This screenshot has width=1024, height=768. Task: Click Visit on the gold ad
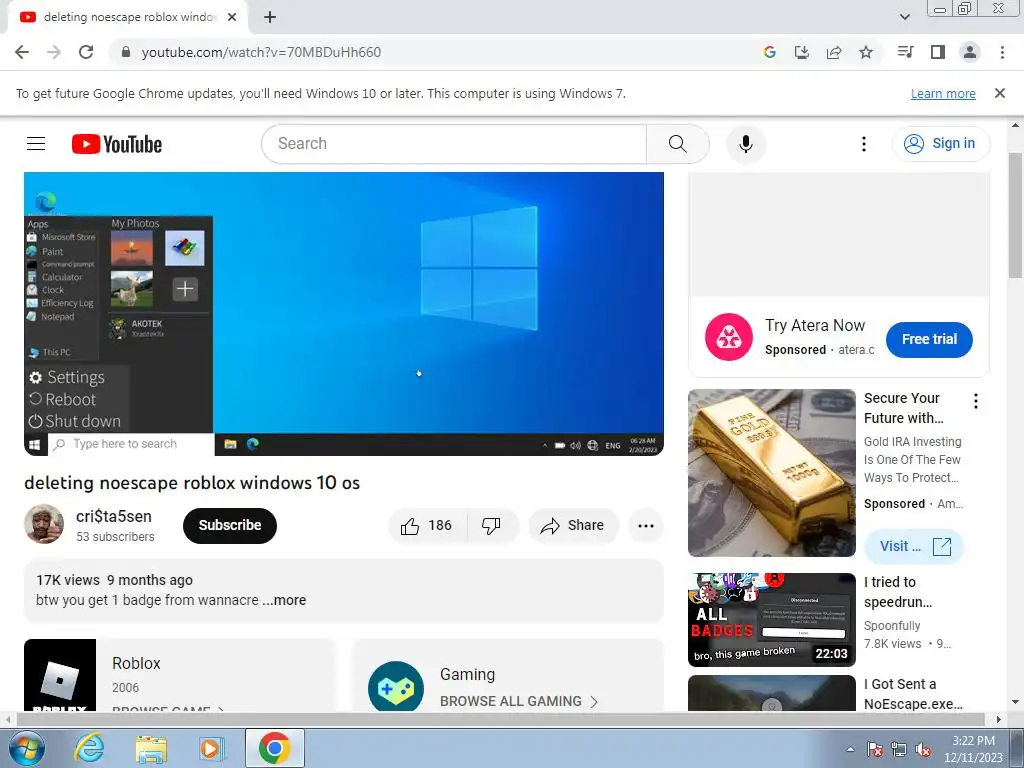coord(914,547)
